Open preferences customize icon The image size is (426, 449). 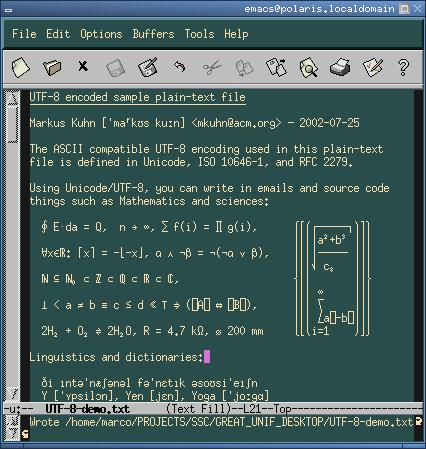point(373,67)
